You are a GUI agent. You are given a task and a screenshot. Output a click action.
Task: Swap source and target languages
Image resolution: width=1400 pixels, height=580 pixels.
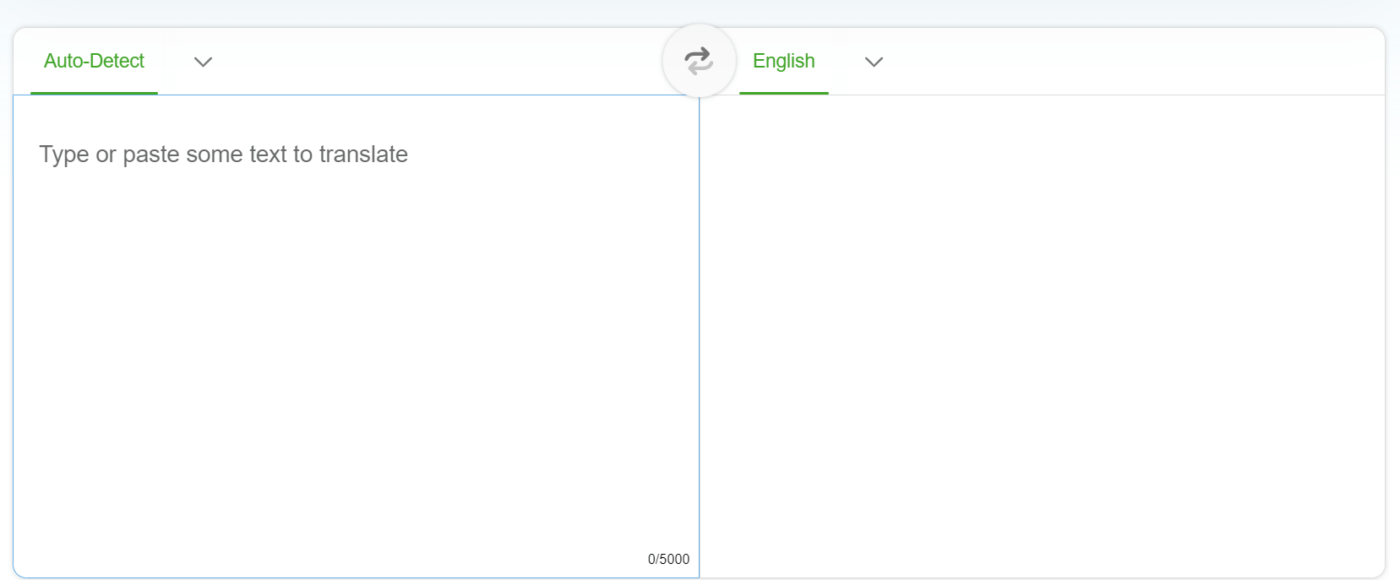(x=698, y=61)
